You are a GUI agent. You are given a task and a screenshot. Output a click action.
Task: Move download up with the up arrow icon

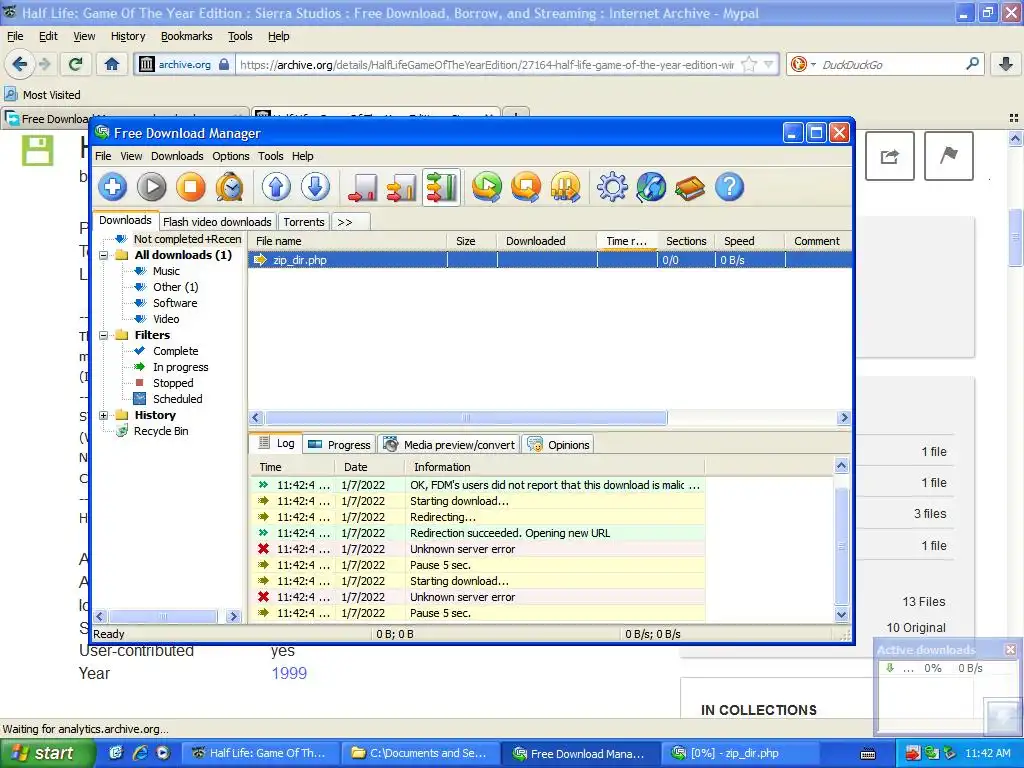[276, 187]
